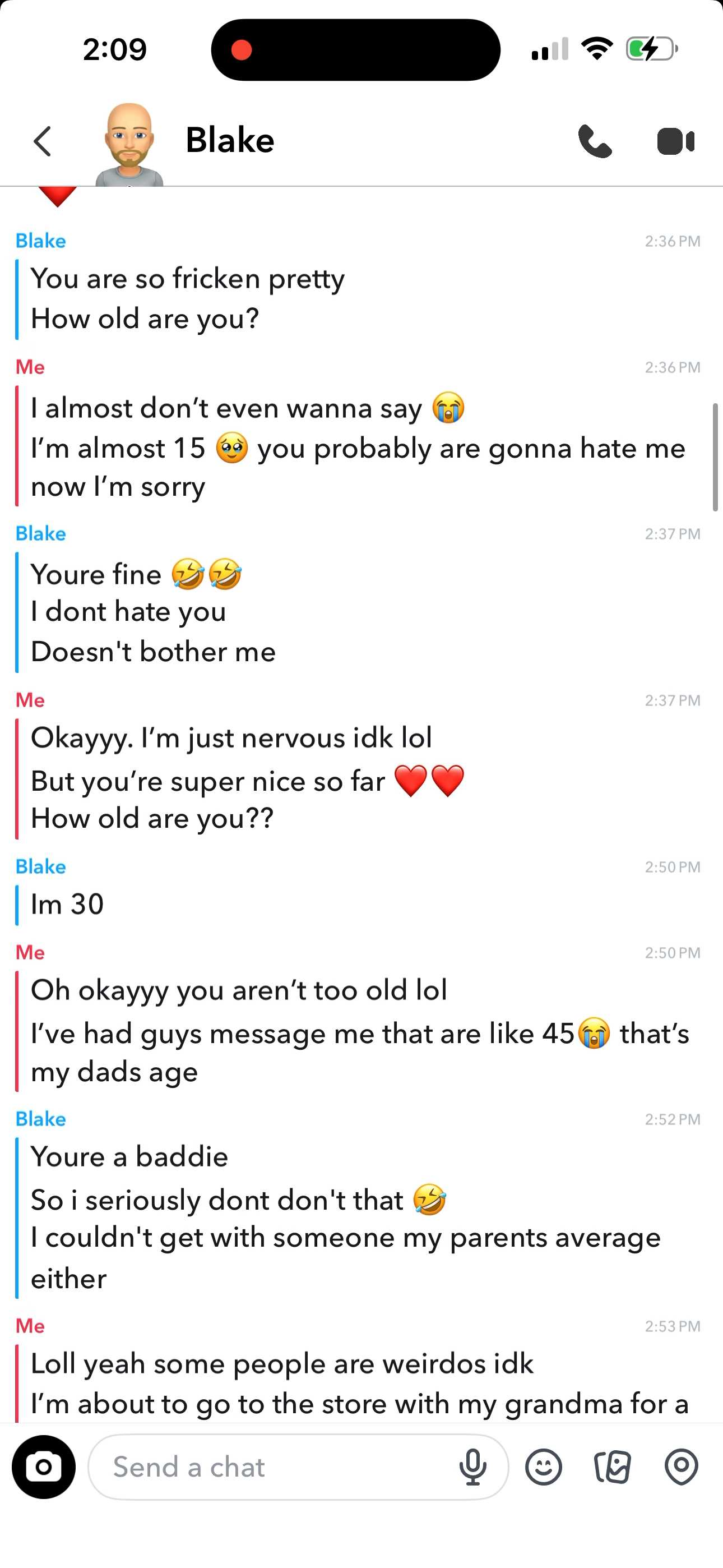Image resolution: width=723 pixels, height=1568 pixels.
Task: Tap the 2:53 PM timestamp
Action: (x=673, y=1326)
